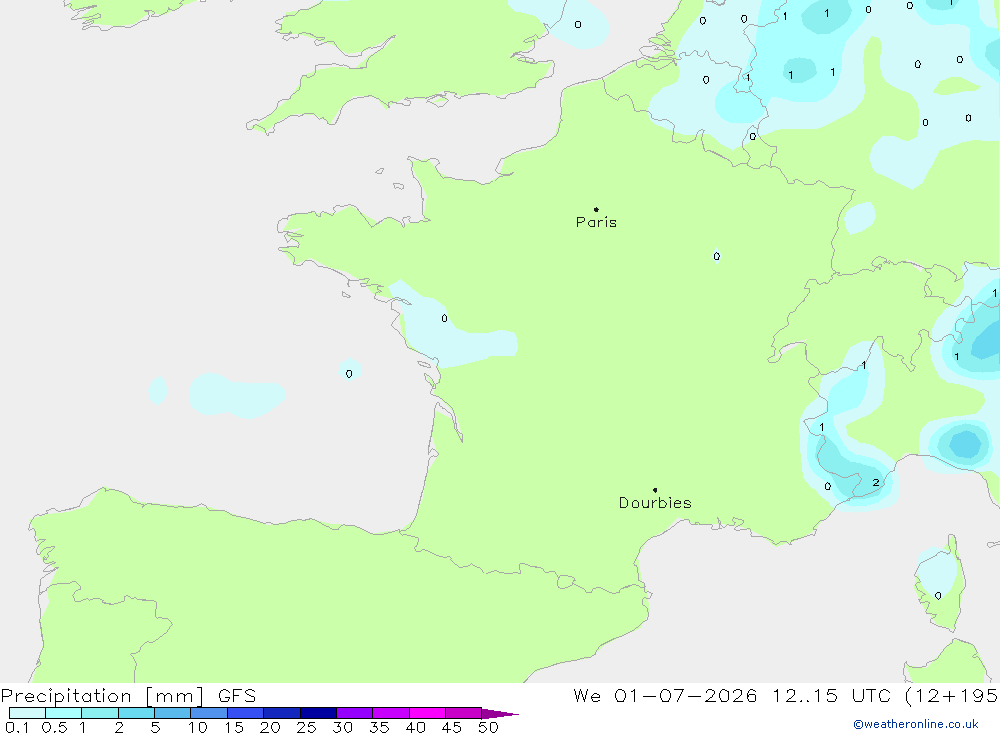Click the '0' value over Corsica
The image size is (1000, 733).
[x=938, y=596]
